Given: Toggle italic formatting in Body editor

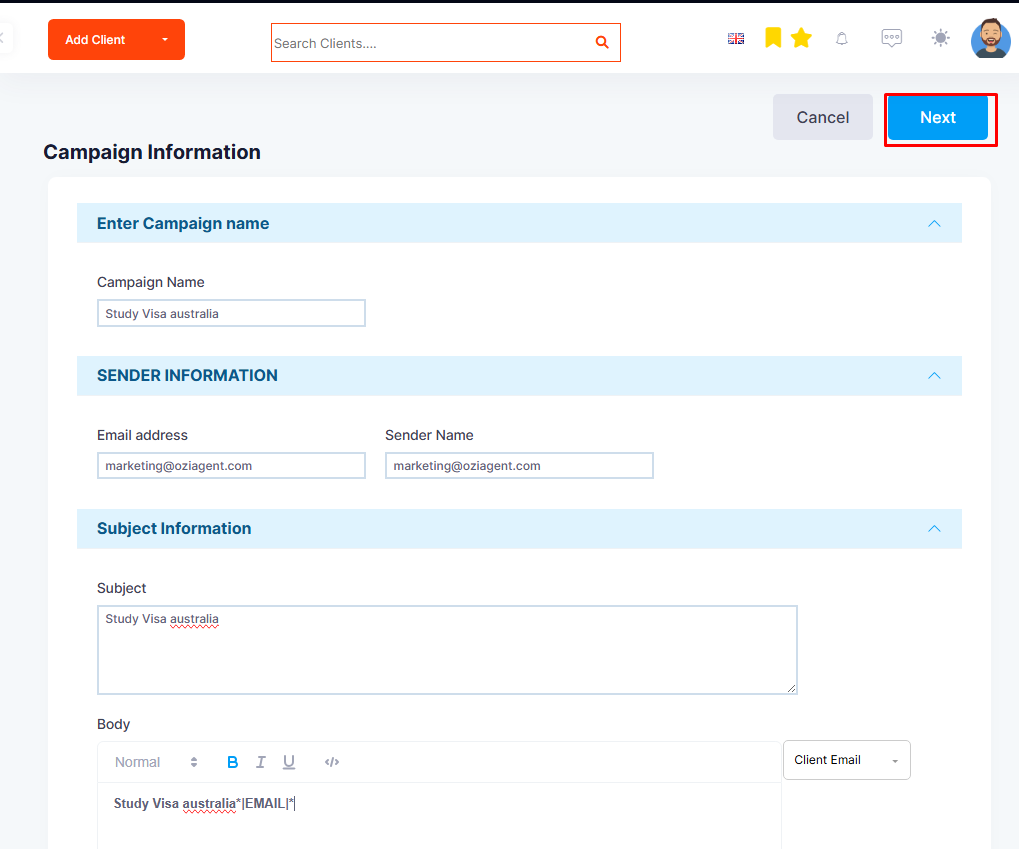Looking at the screenshot, I should click(x=261, y=762).
